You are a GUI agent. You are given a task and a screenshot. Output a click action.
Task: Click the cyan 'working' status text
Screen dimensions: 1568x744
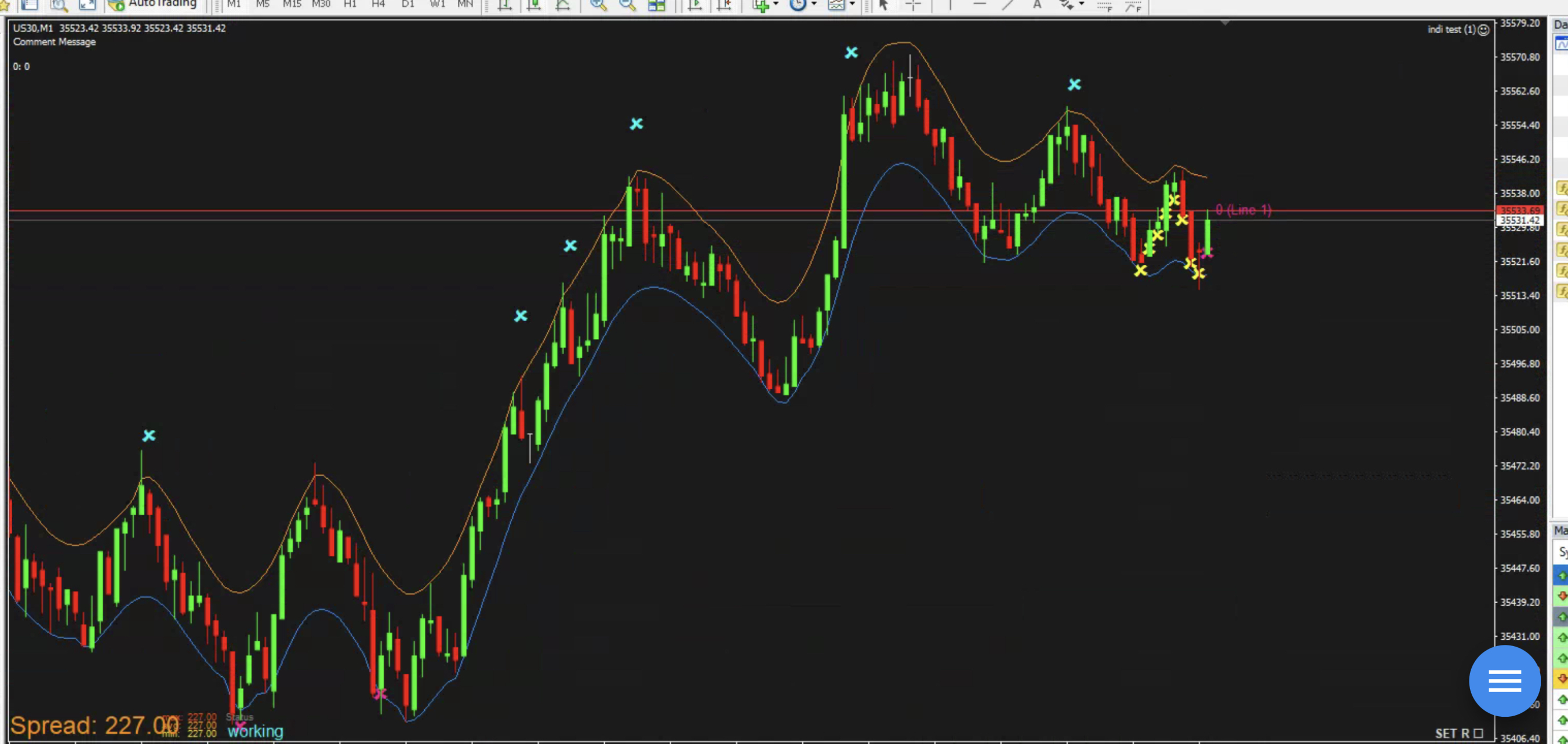click(x=255, y=731)
